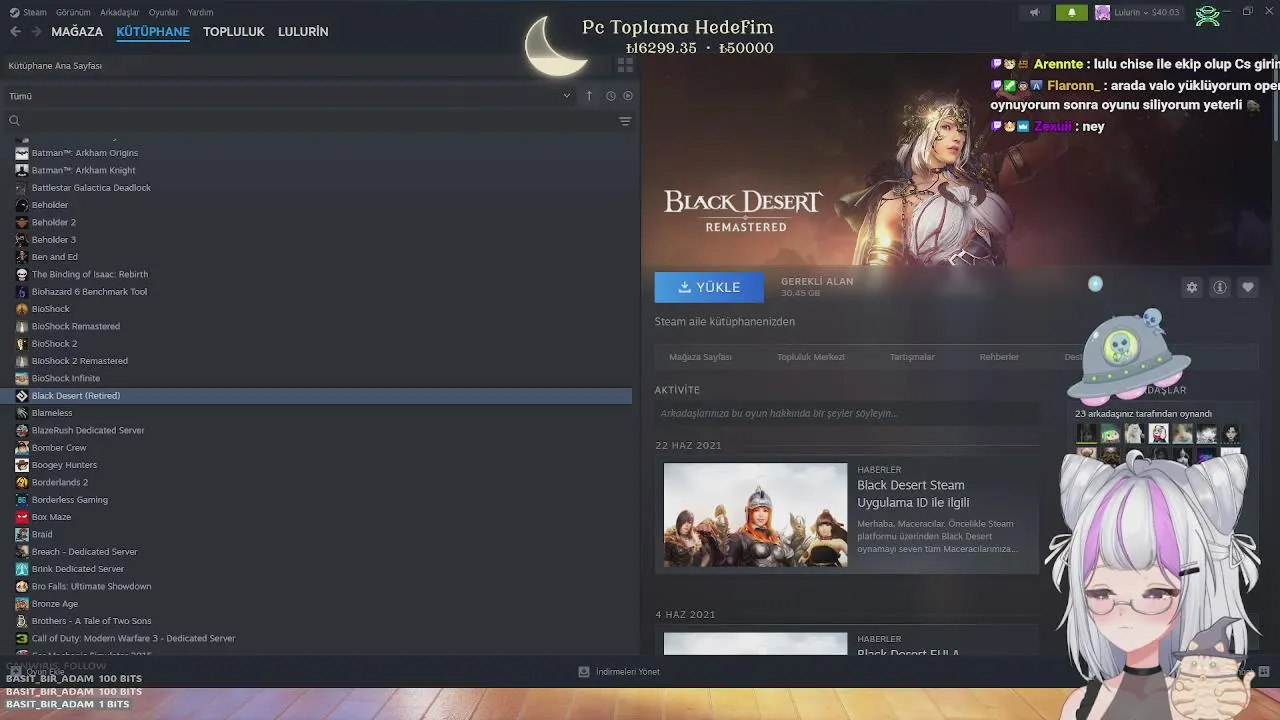This screenshot has width=1280, height=720.
Task: Click the Box Maze icon
Action: tap(22, 517)
